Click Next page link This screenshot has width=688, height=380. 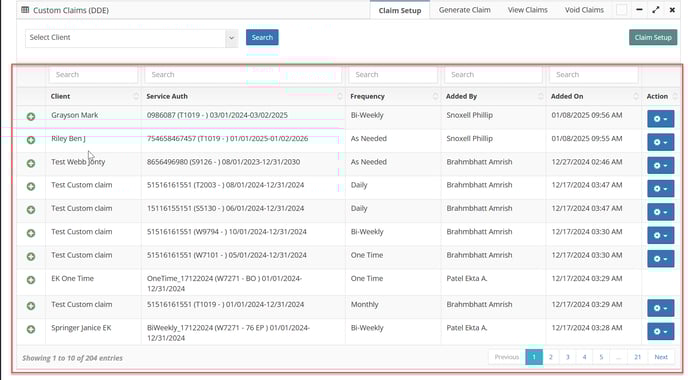point(661,357)
